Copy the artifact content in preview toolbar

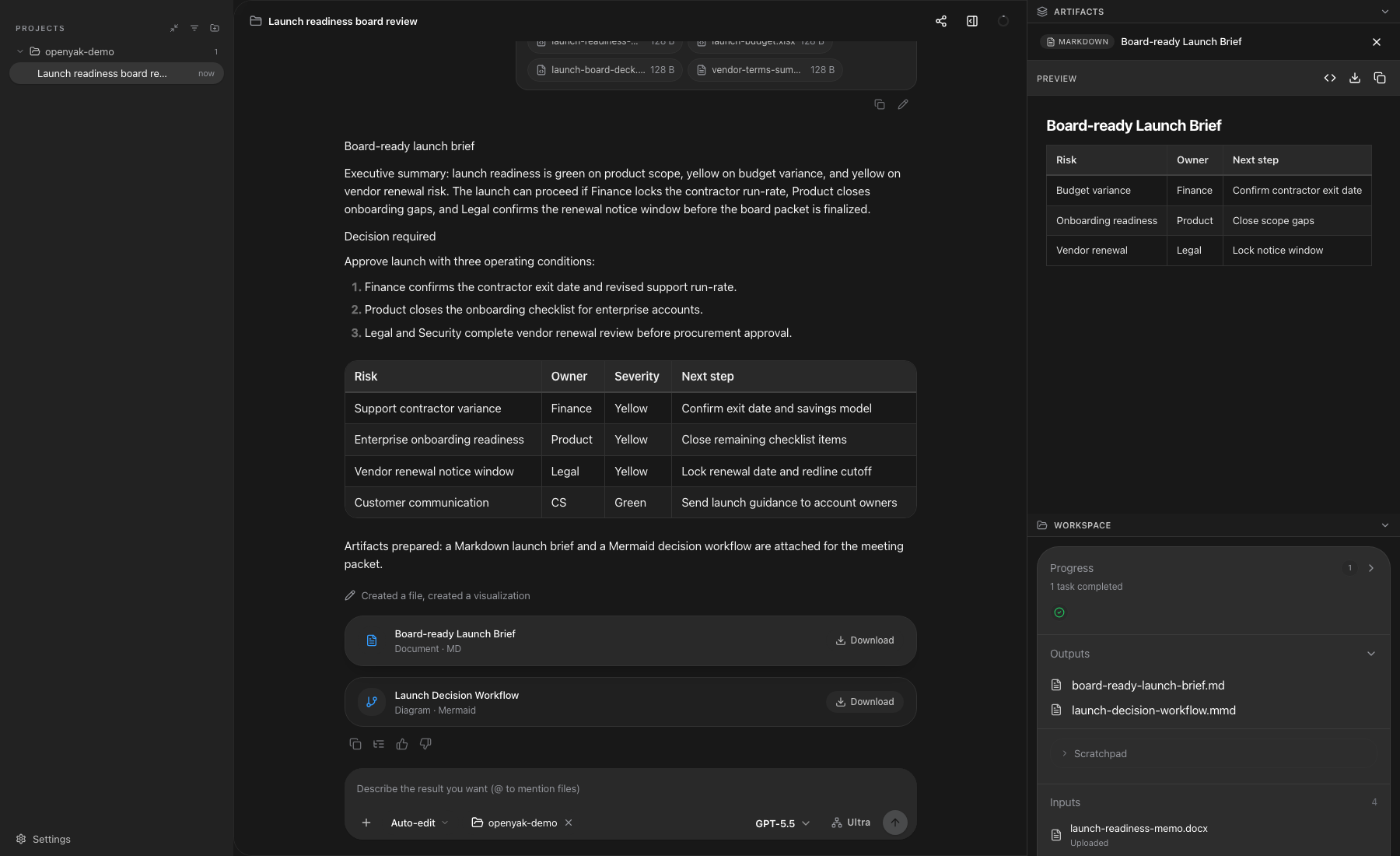1380,78
